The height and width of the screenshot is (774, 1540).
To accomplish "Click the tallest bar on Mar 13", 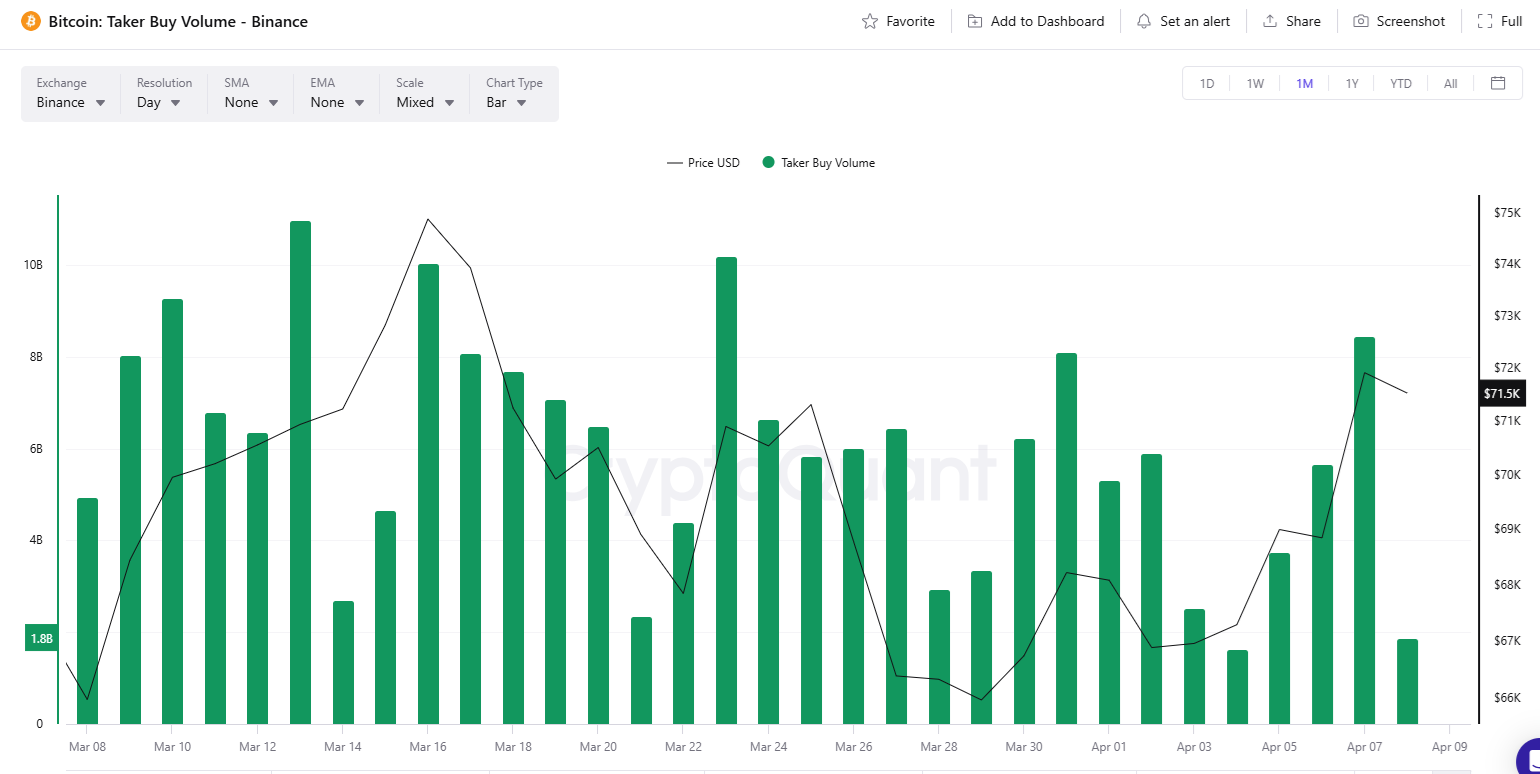I will pos(300,472).
